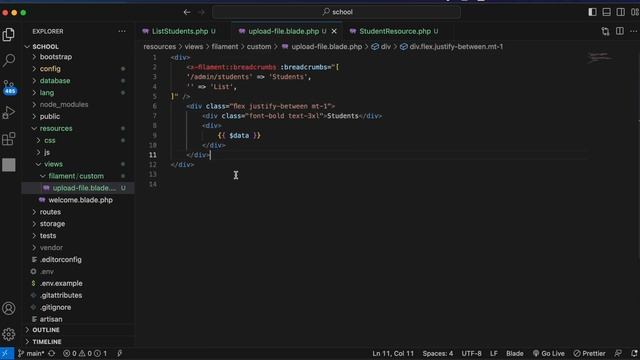Screen dimensions: 640x360
Task: Expand the vendor folder
Action: pos(78,247)
